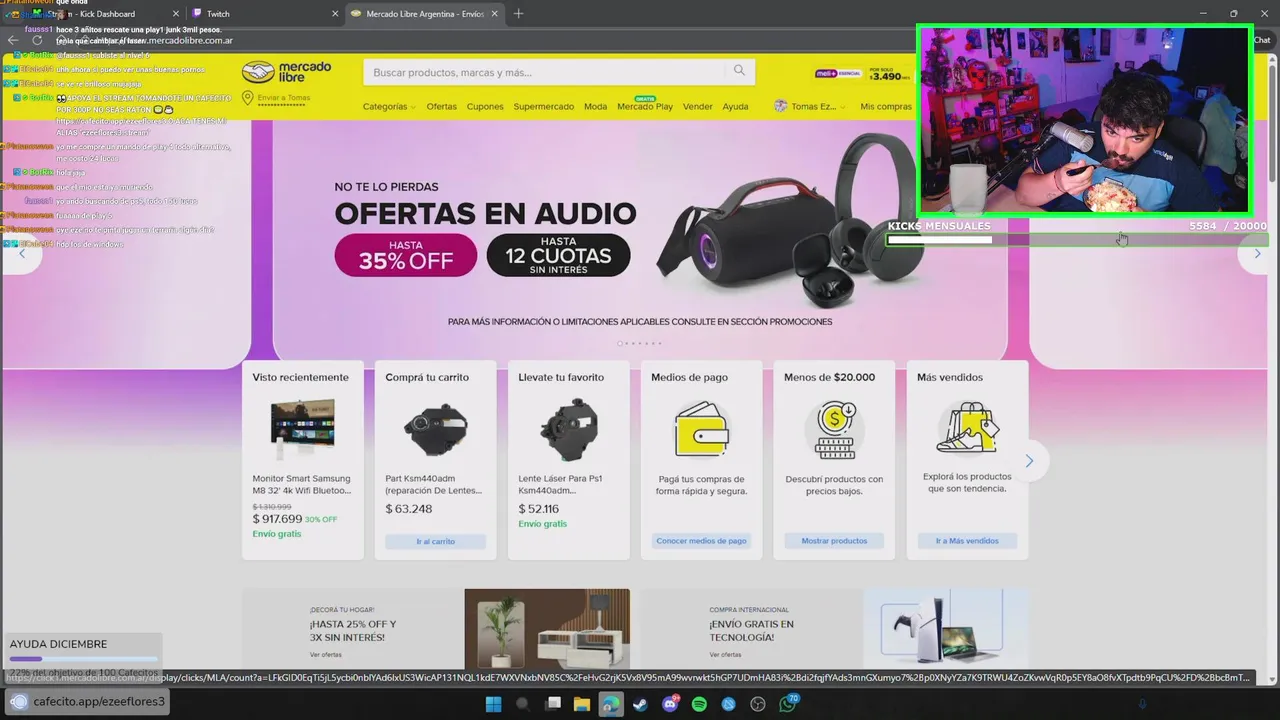Open the Ofertas menu item
This screenshot has height=720, width=1280.
[441, 106]
